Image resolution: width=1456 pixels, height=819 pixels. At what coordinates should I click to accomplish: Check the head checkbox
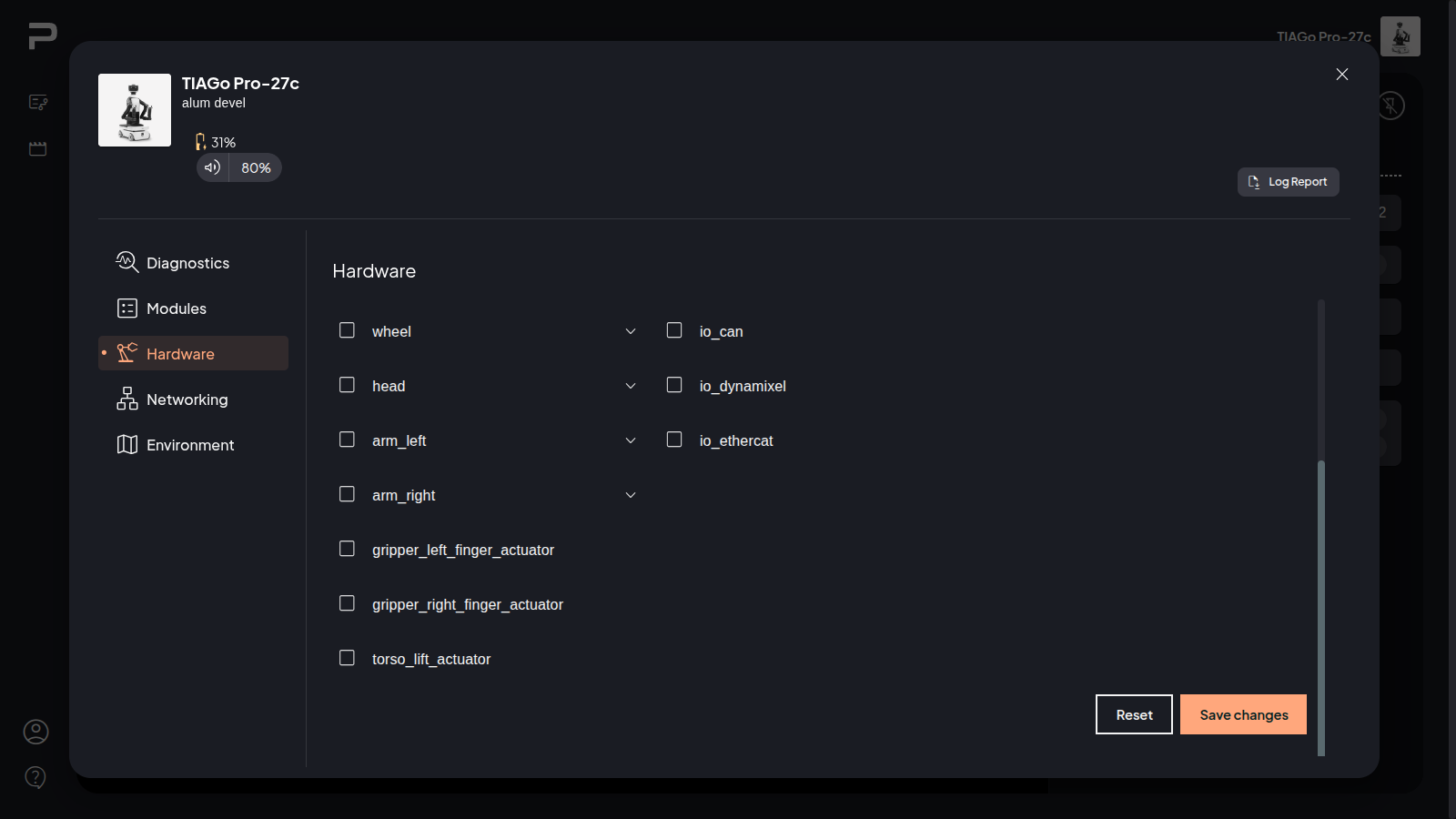point(347,385)
